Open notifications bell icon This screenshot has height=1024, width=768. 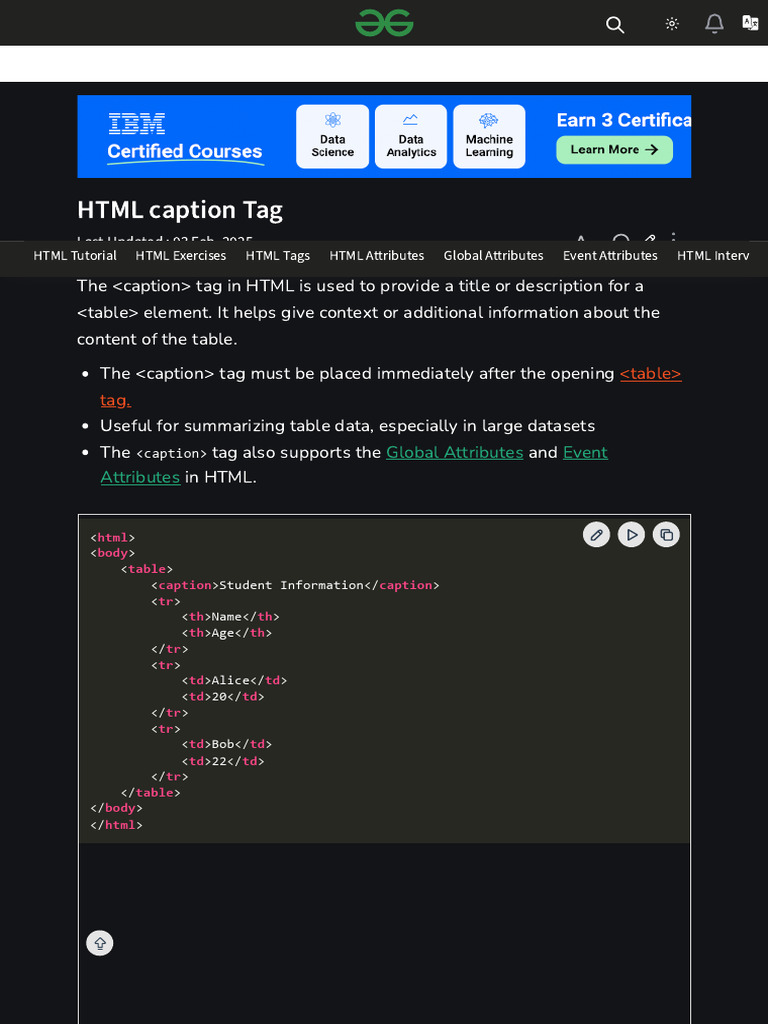tap(714, 24)
